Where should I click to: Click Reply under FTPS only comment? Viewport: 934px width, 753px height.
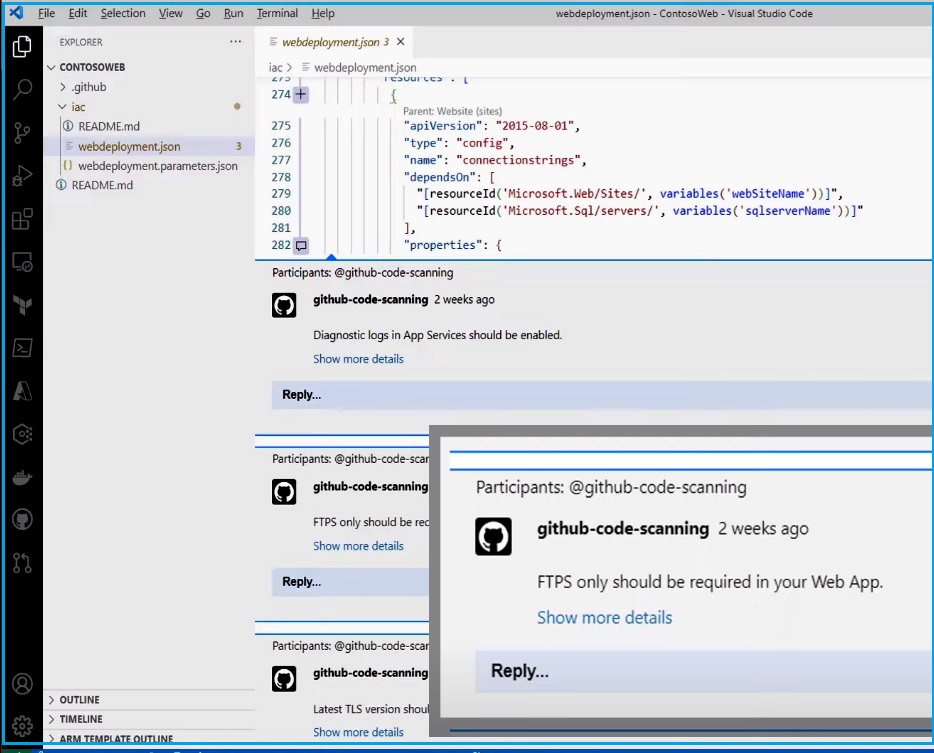[350, 582]
